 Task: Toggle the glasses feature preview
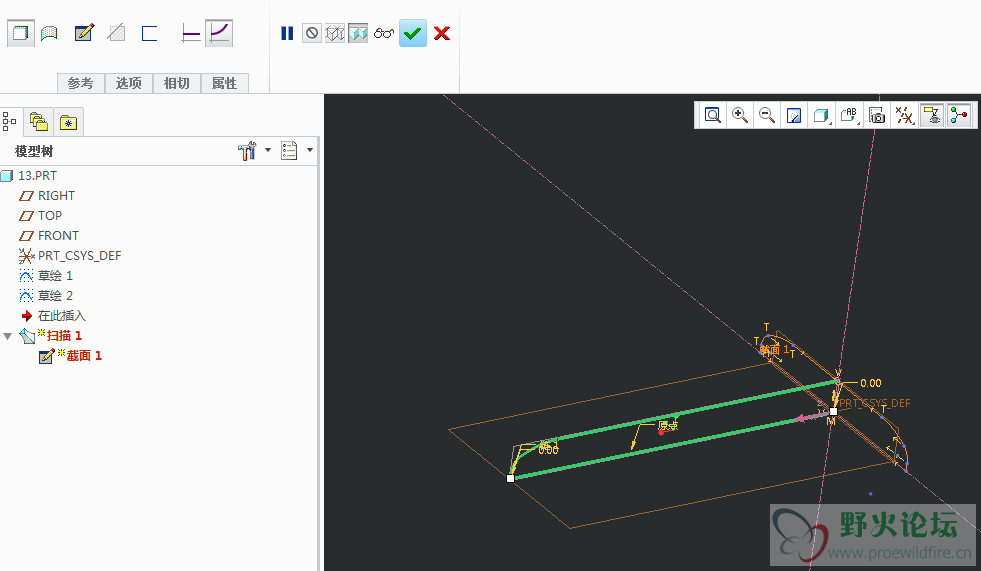coord(384,33)
